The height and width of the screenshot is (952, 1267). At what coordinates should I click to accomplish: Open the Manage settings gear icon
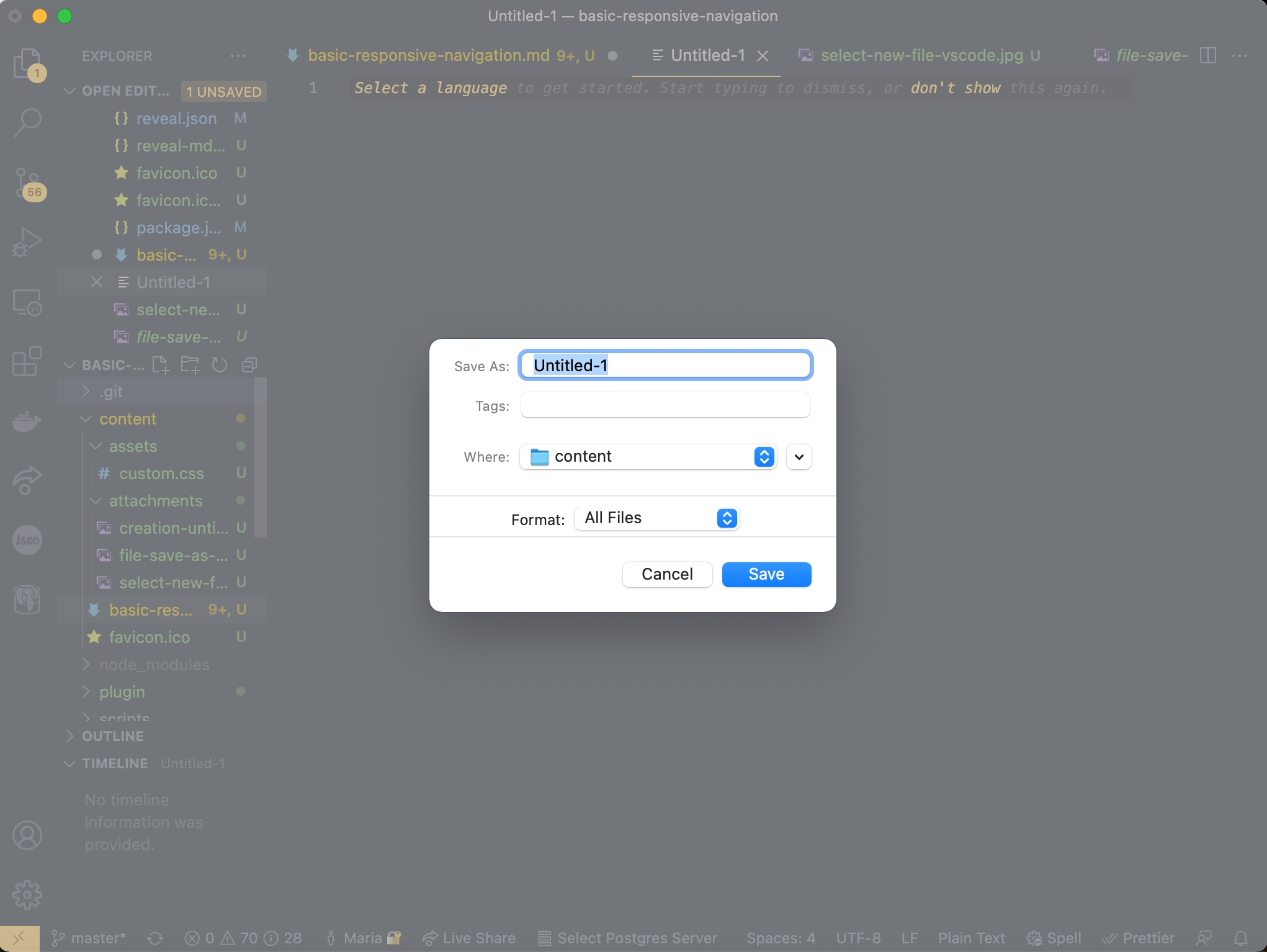click(x=27, y=894)
